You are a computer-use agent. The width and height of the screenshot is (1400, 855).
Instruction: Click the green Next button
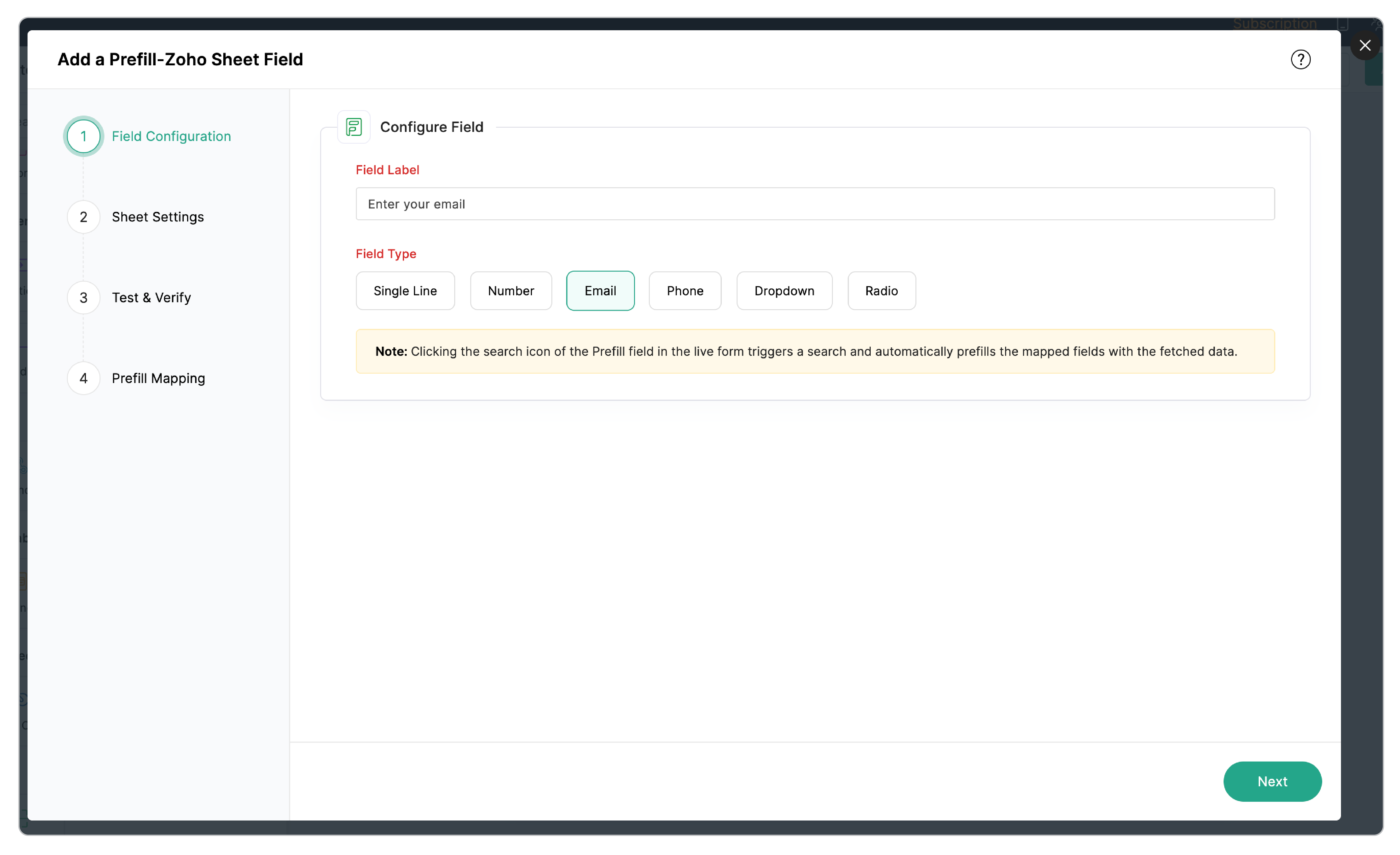tap(1272, 781)
